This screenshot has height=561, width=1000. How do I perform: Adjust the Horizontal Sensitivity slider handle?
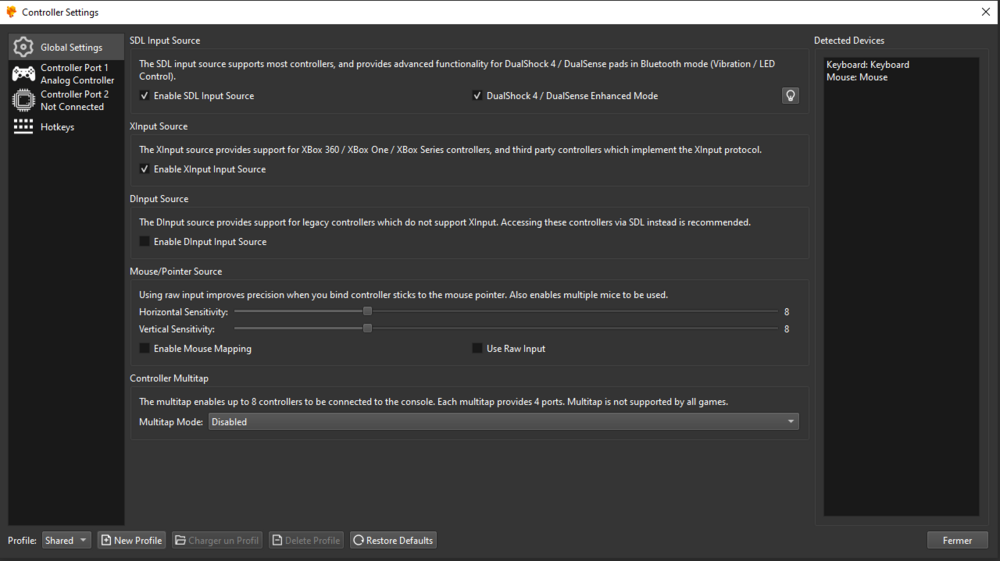click(367, 312)
